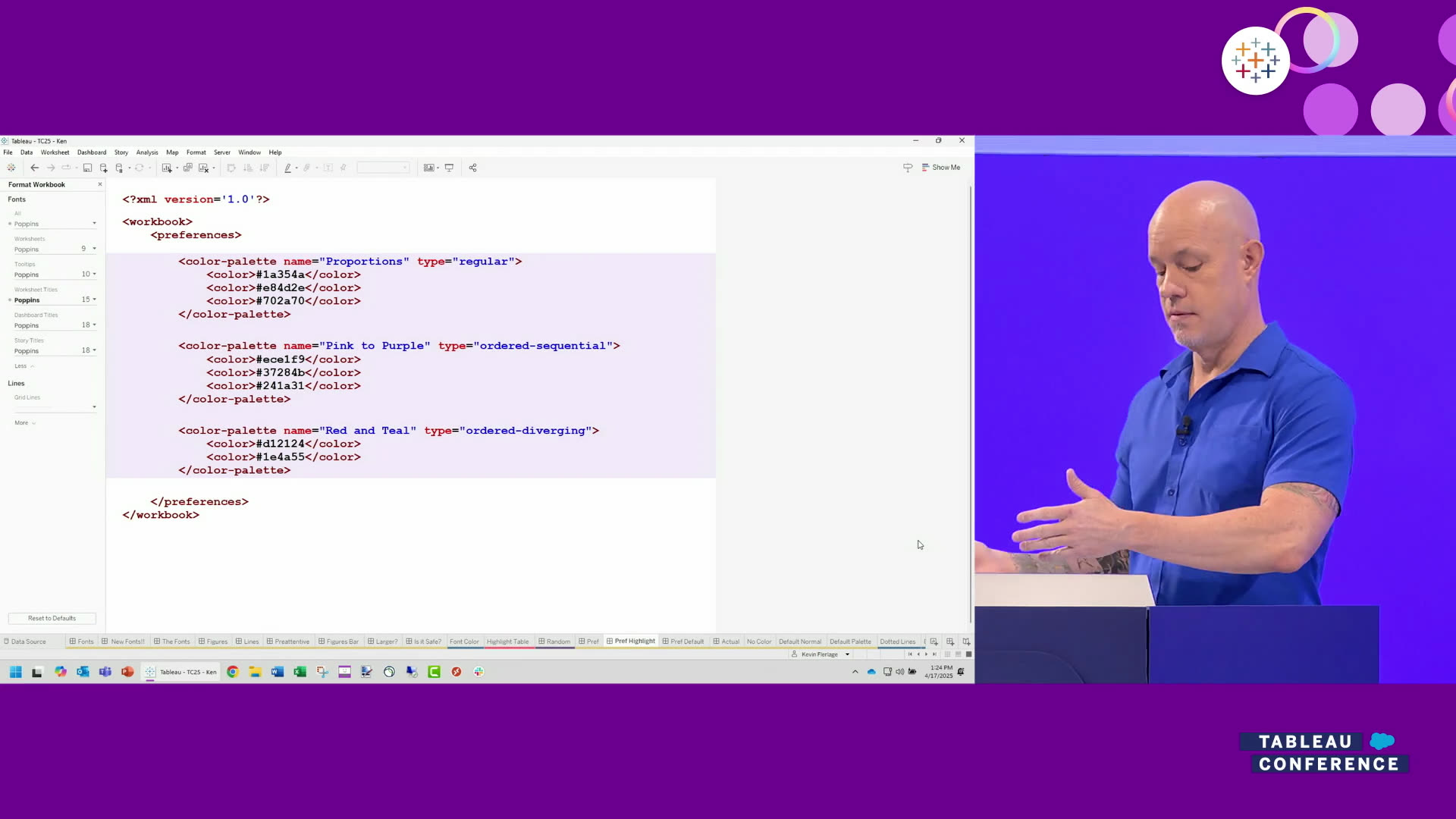Click the New Worksheet toolbar icon
The width and height of the screenshot is (1456, 819).
click(x=167, y=168)
